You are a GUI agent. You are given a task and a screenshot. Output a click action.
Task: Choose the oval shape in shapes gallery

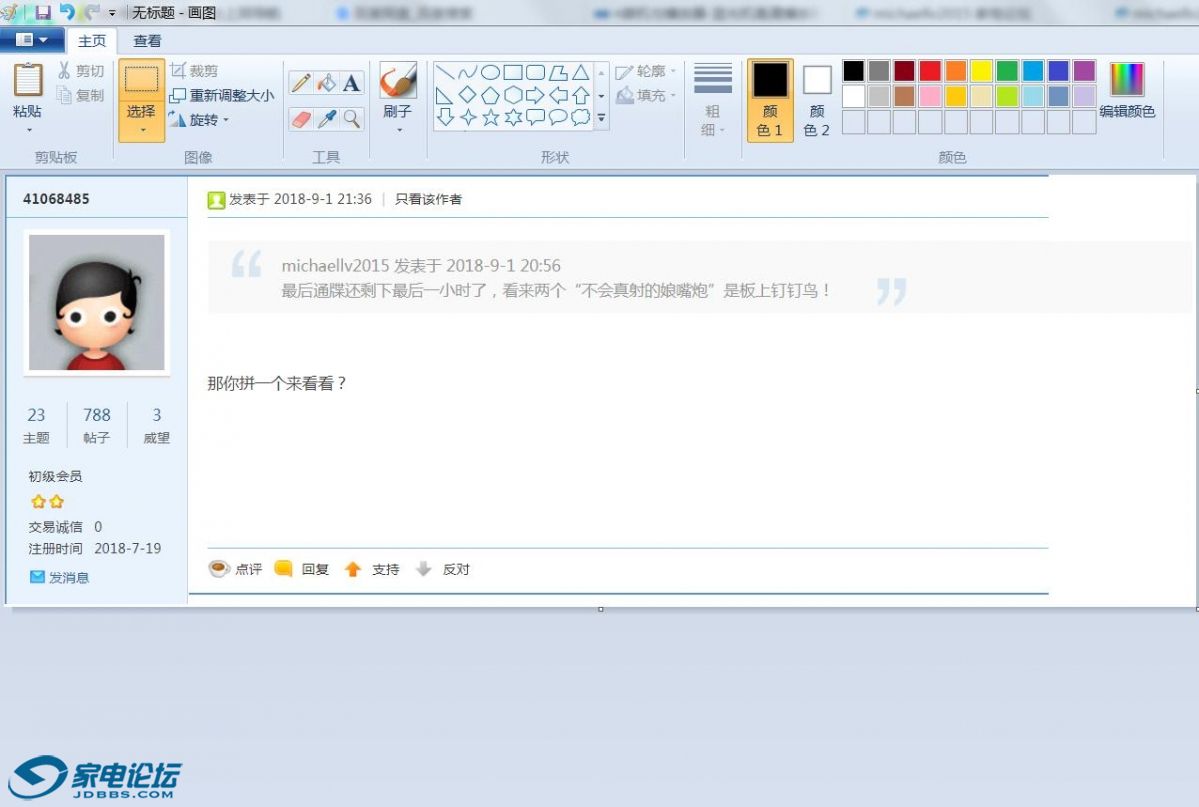tap(490, 72)
